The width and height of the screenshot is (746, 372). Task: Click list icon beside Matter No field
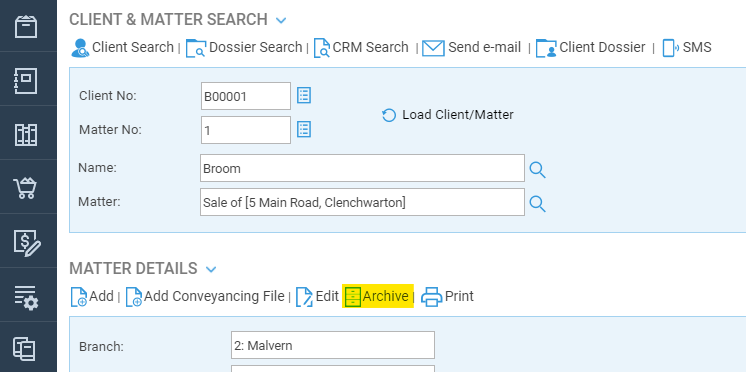tap(304, 129)
